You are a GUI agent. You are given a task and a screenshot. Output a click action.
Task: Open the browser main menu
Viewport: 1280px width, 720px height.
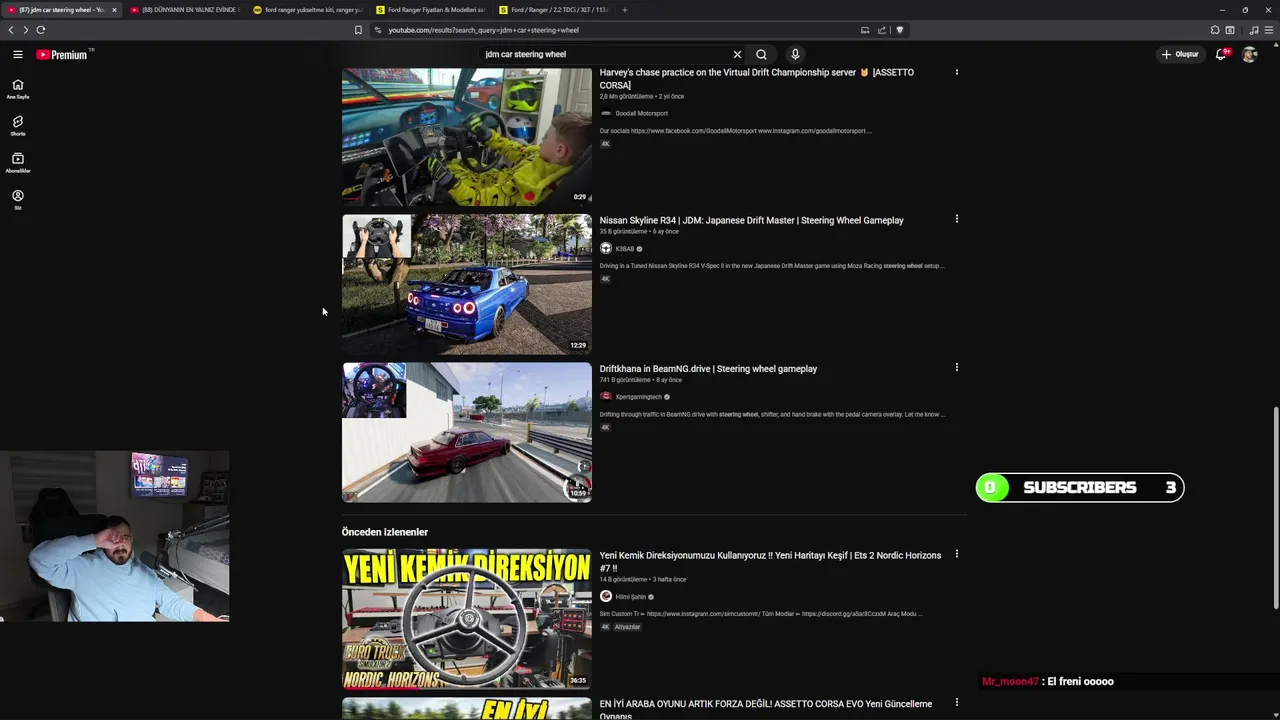coord(1269,30)
